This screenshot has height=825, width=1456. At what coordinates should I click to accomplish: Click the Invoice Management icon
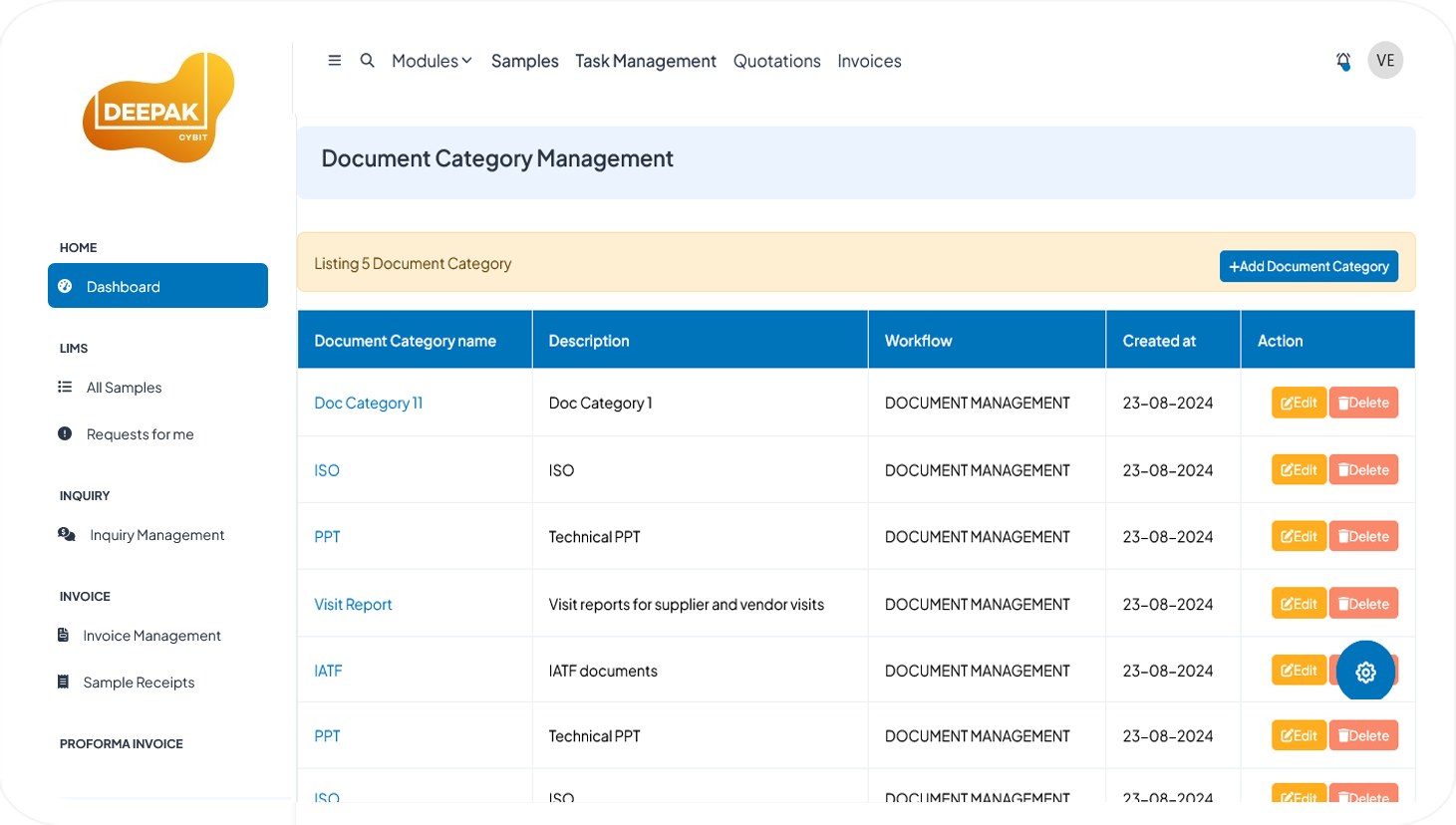coord(65,635)
